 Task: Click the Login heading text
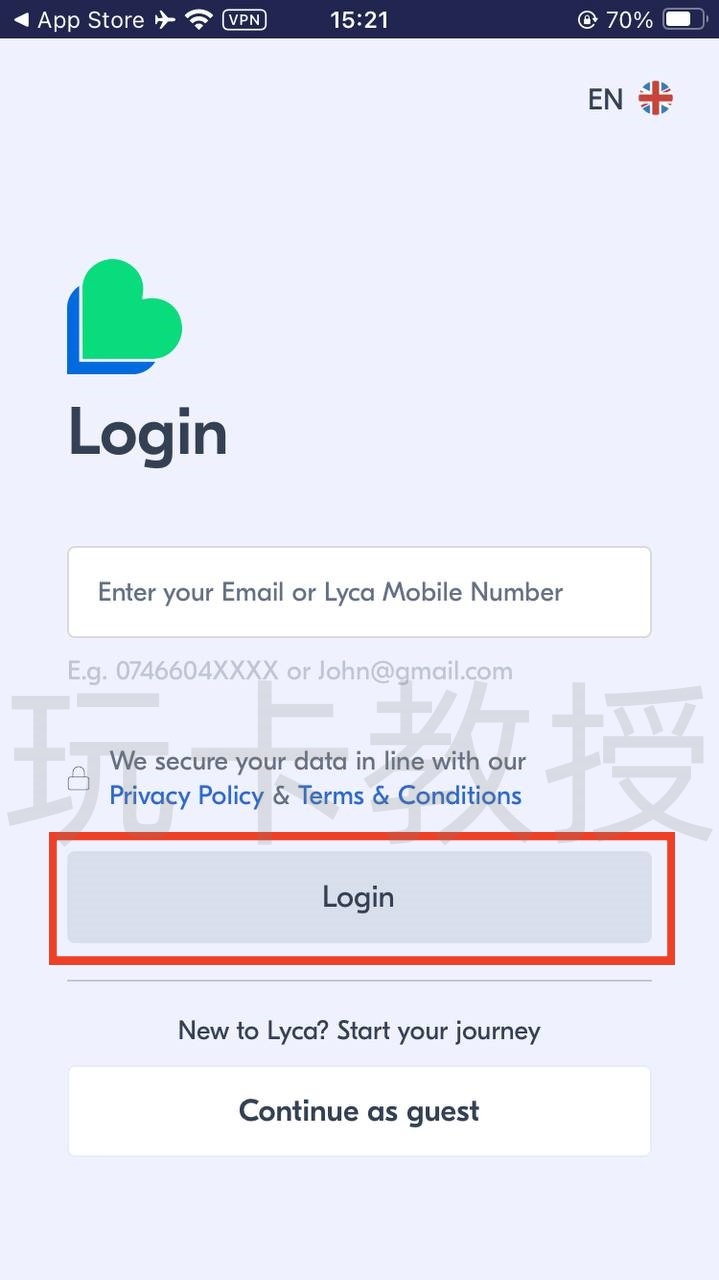pyautogui.click(x=148, y=434)
